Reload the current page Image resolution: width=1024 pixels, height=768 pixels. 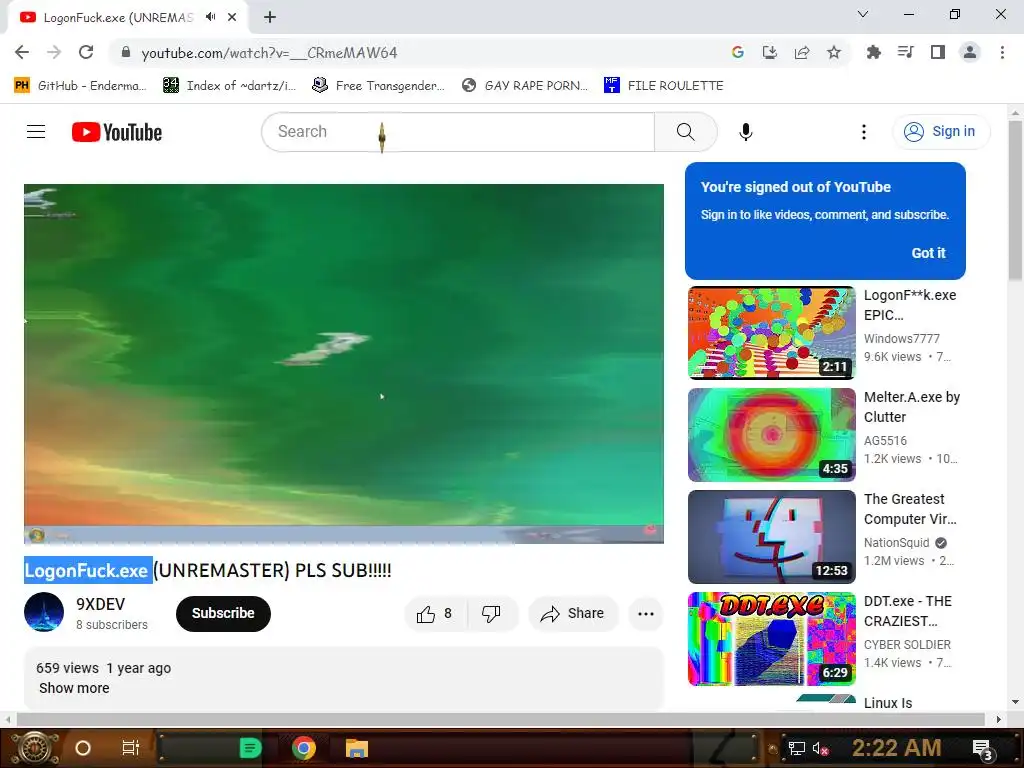pos(86,52)
